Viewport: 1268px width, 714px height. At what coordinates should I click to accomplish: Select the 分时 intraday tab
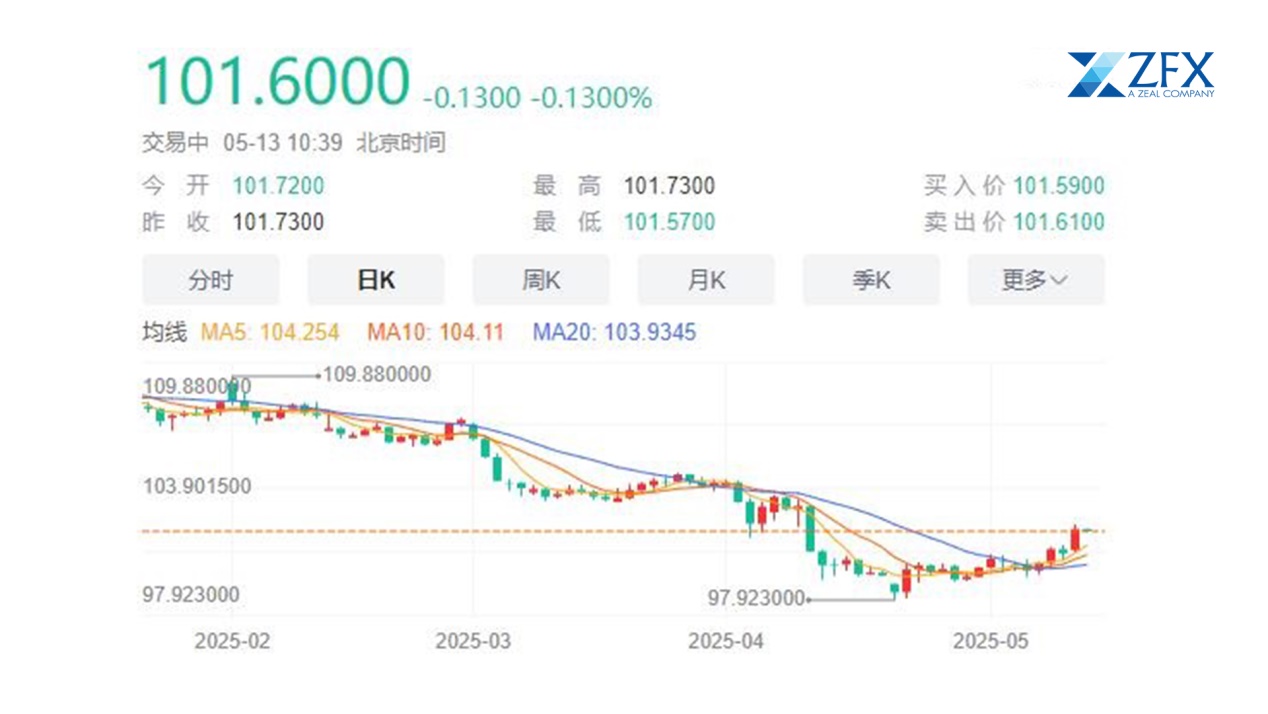pyautogui.click(x=210, y=280)
